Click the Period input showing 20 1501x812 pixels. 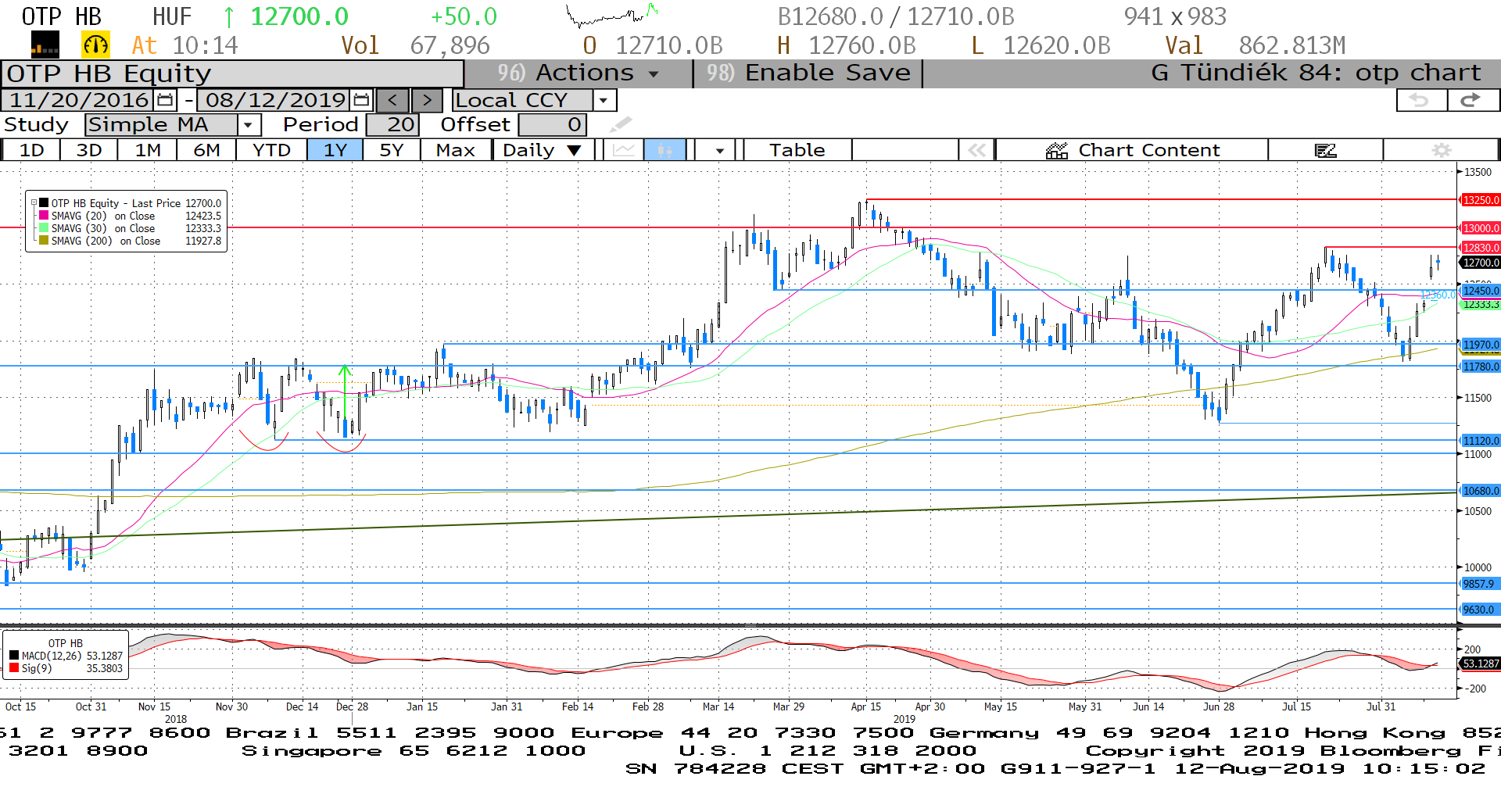(392, 125)
